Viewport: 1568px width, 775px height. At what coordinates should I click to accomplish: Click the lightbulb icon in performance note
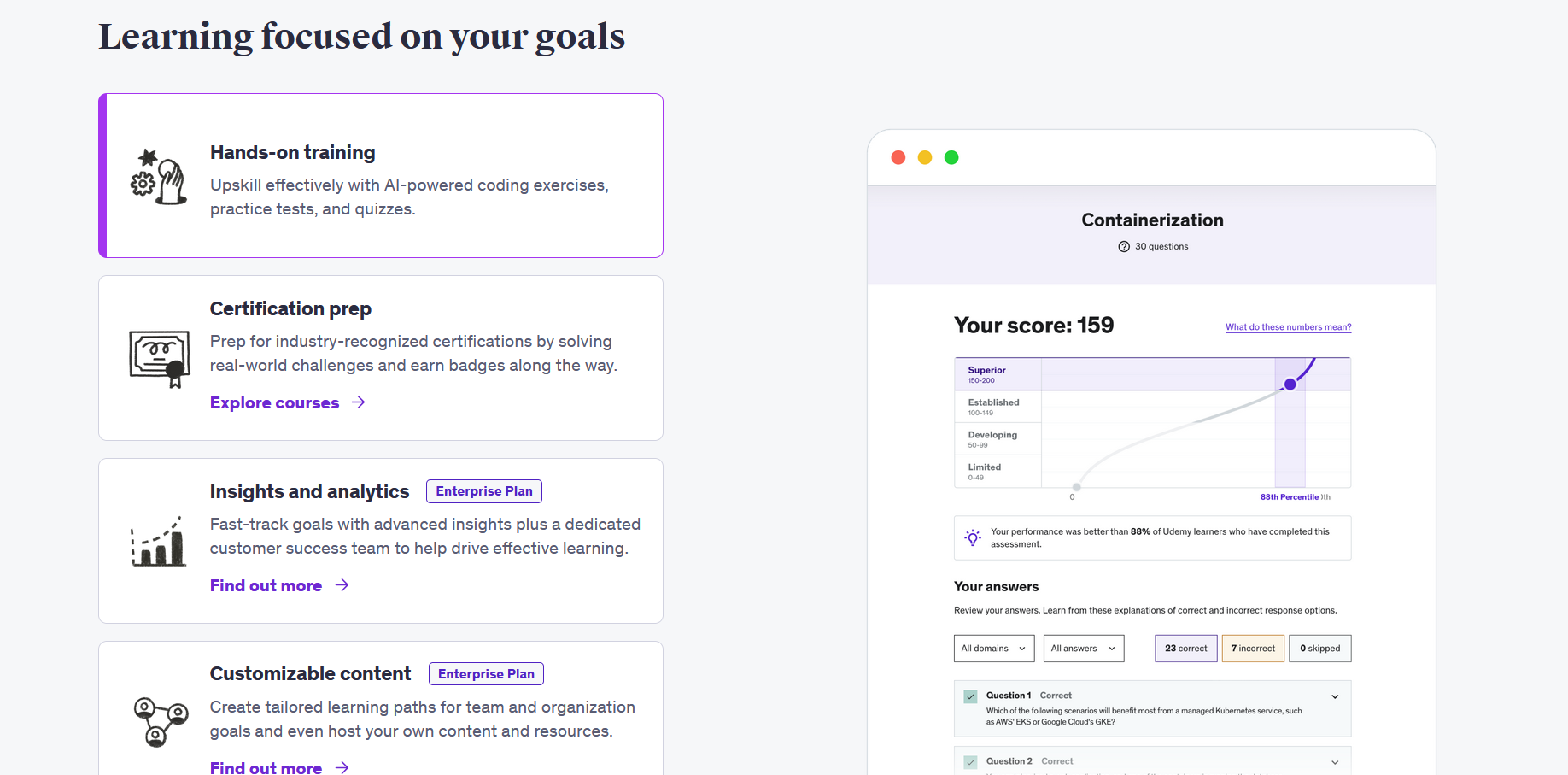coord(973,537)
